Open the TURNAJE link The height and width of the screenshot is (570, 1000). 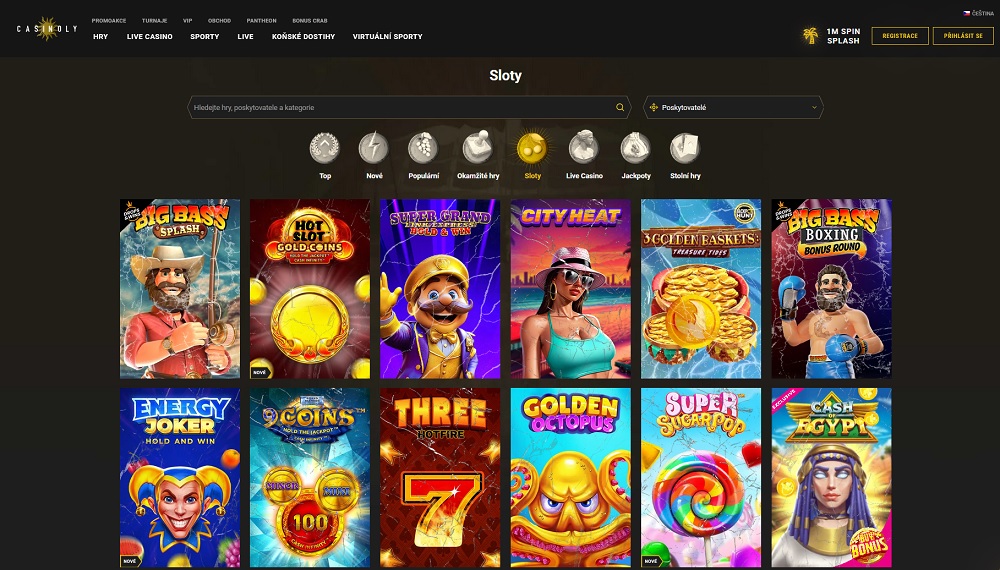(155, 21)
